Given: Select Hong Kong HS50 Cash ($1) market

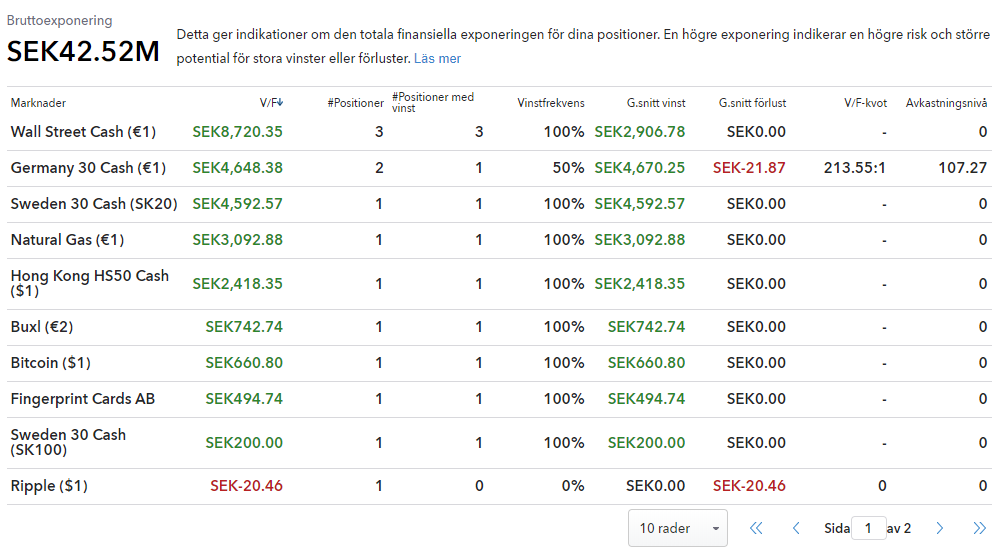Looking at the screenshot, I should (89, 283).
